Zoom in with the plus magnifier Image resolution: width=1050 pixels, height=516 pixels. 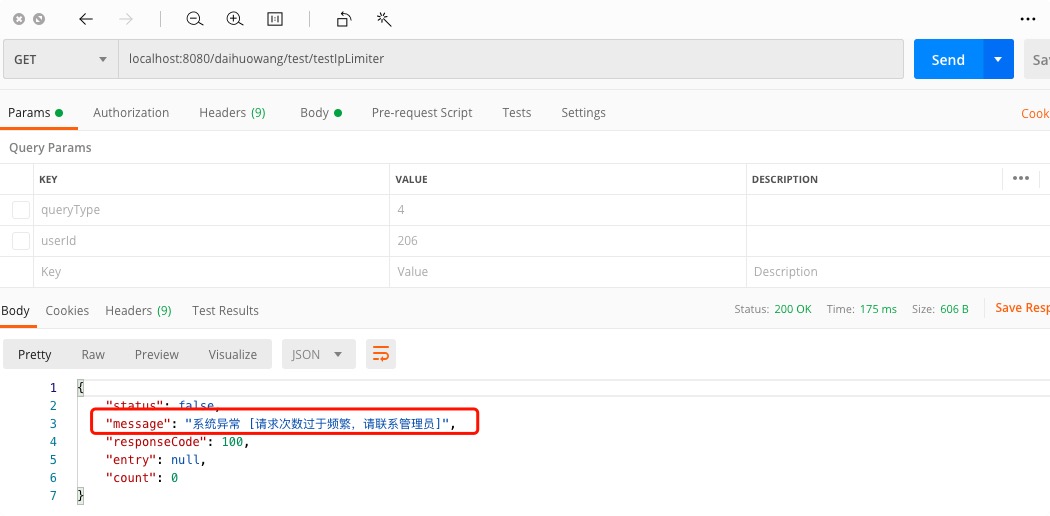(234, 19)
